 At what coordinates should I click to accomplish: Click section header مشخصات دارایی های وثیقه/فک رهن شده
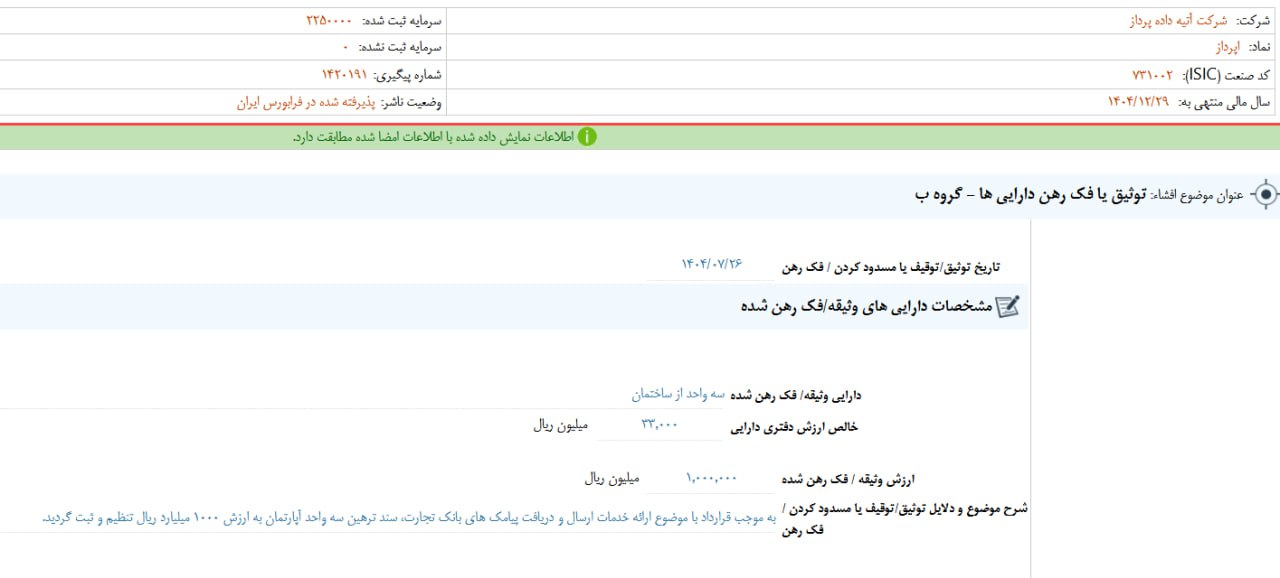pos(866,307)
